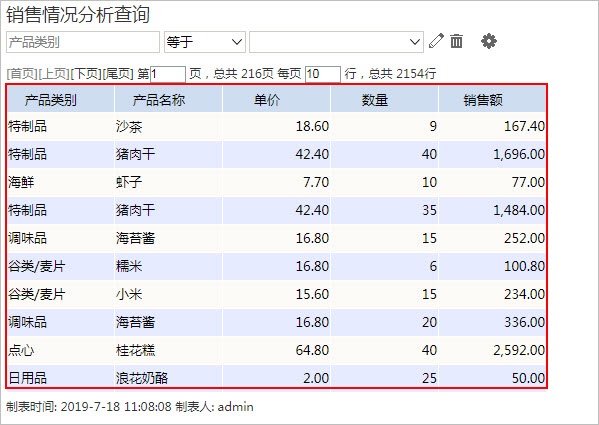This screenshot has width=599, height=425.
Task: Click the 下页 next page link
Action: (86, 74)
